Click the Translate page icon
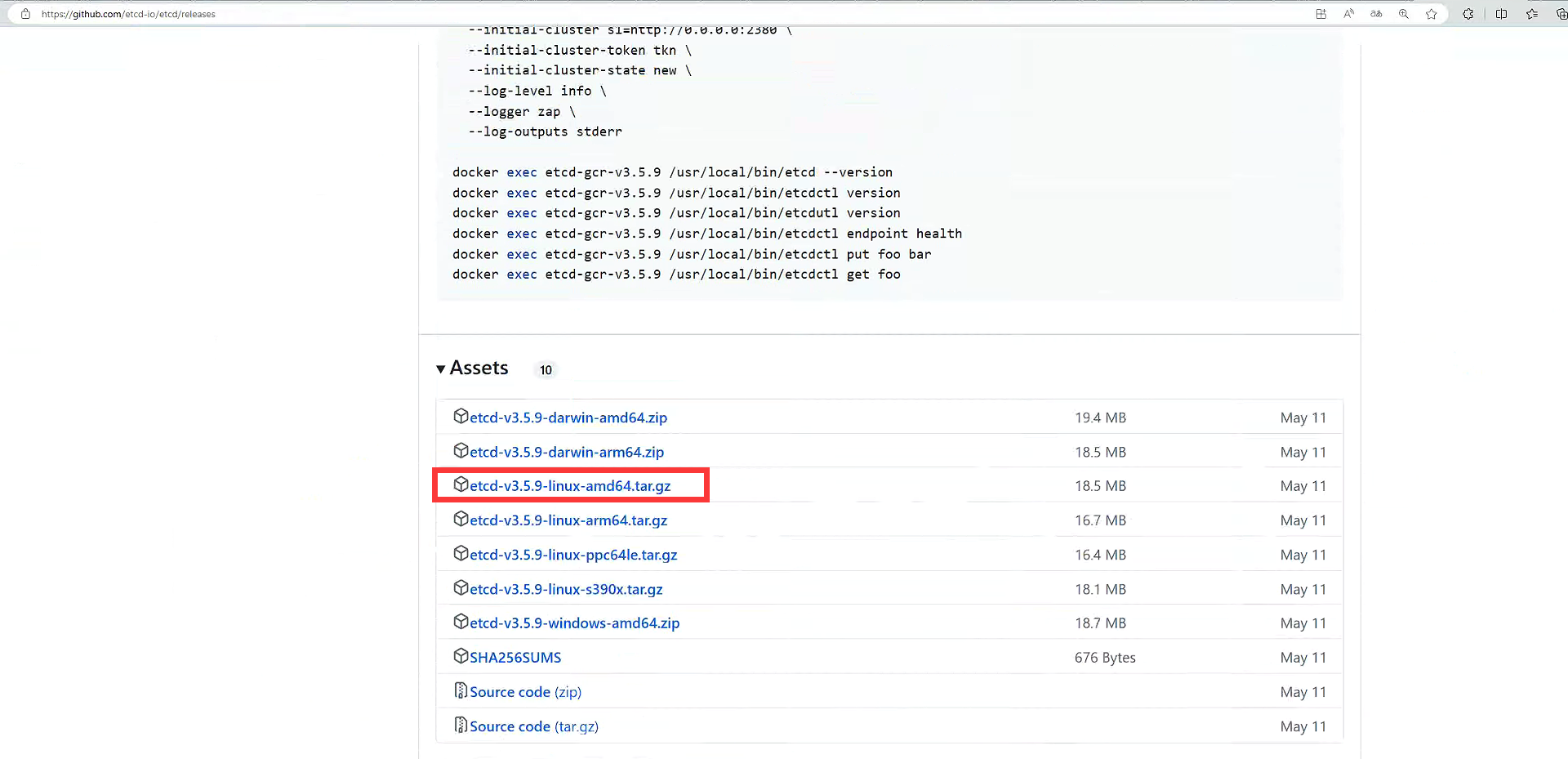Image resolution: width=1568 pixels, height=759 pixels. point(1376,14)
